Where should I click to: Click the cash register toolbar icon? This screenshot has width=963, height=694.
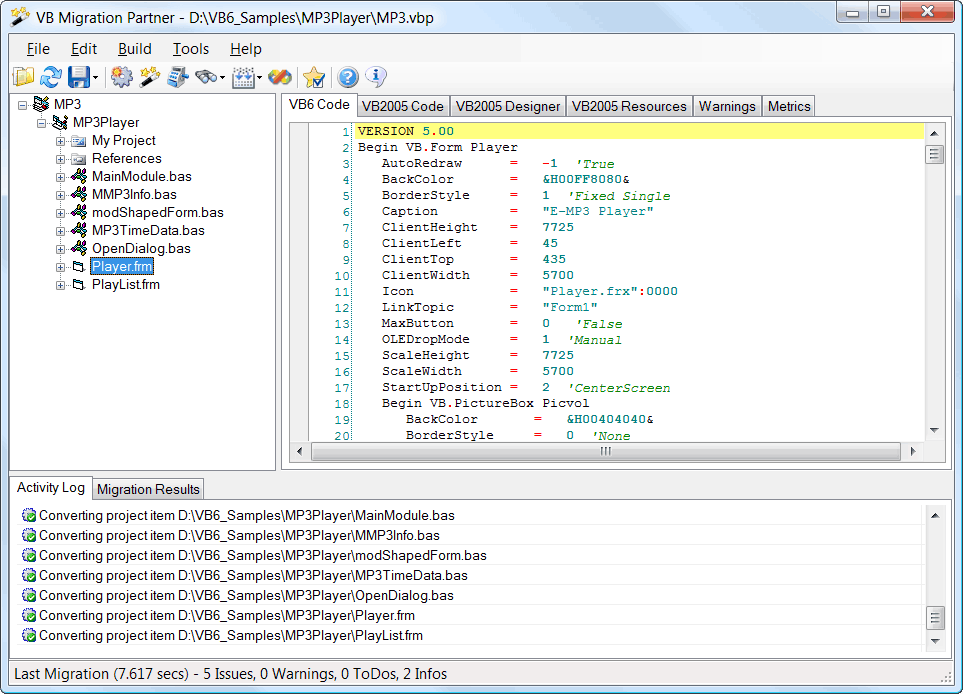pos(177,77)
